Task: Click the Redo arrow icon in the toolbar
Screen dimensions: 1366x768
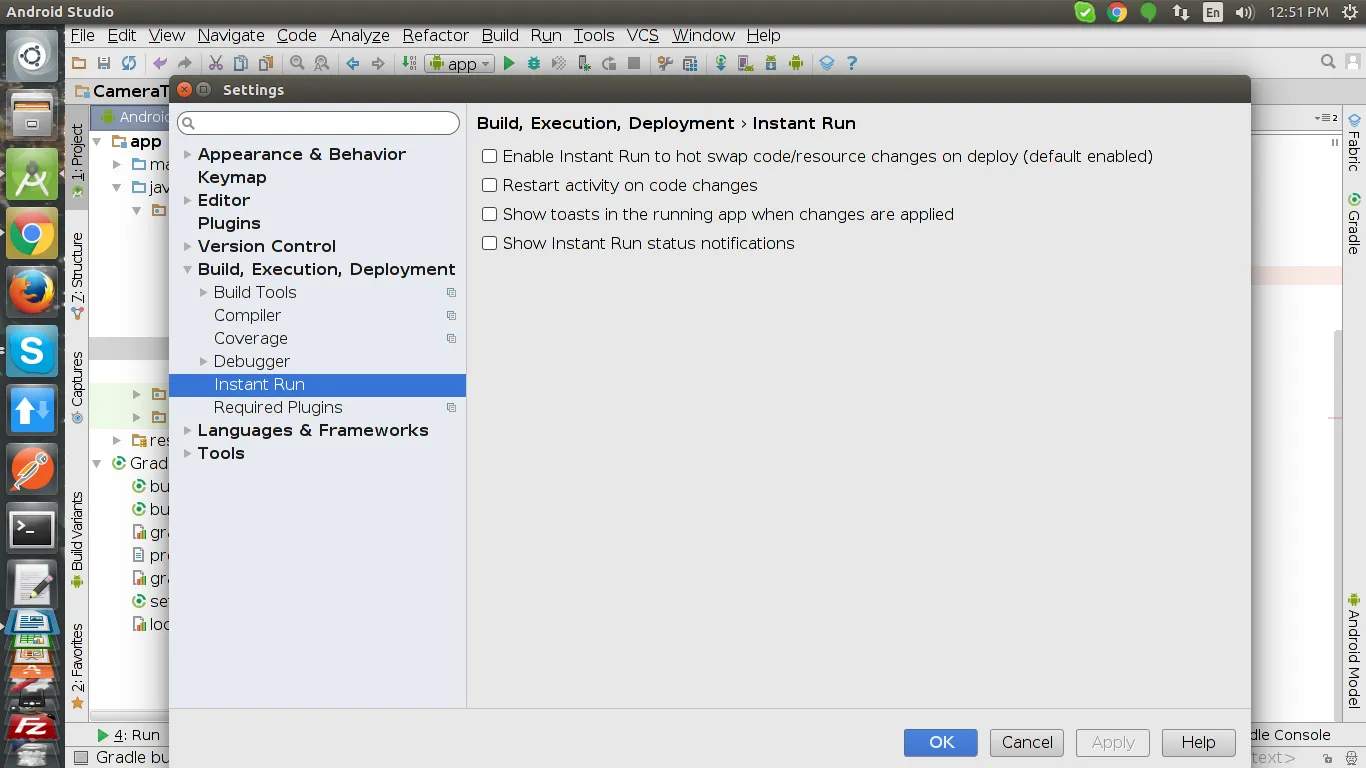Action: click(184, 63)
